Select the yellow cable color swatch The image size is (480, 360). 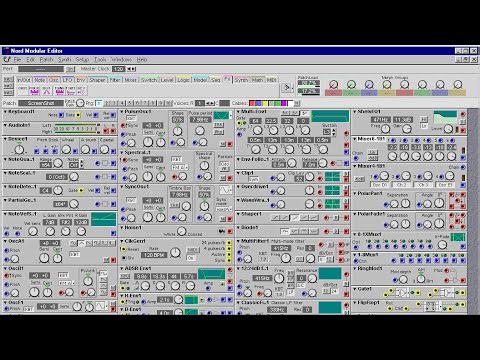click(265, 103)
